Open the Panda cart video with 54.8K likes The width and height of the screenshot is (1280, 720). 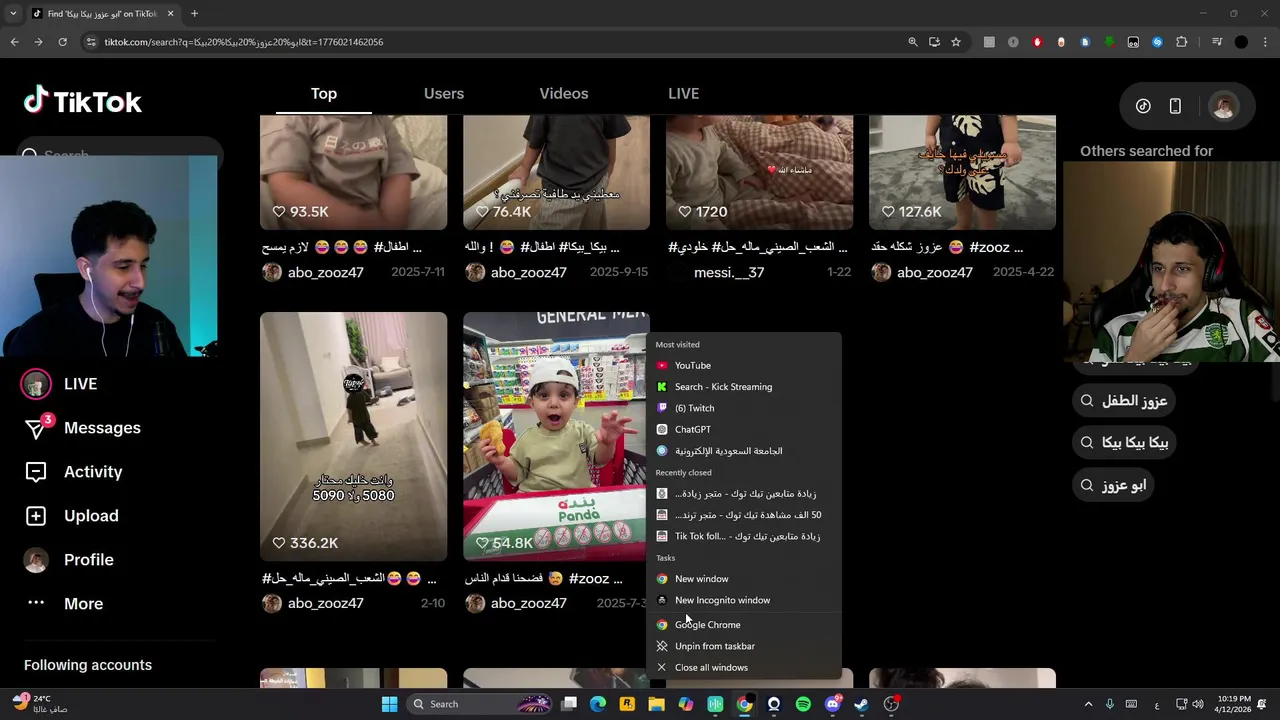[x=555, y=437]
